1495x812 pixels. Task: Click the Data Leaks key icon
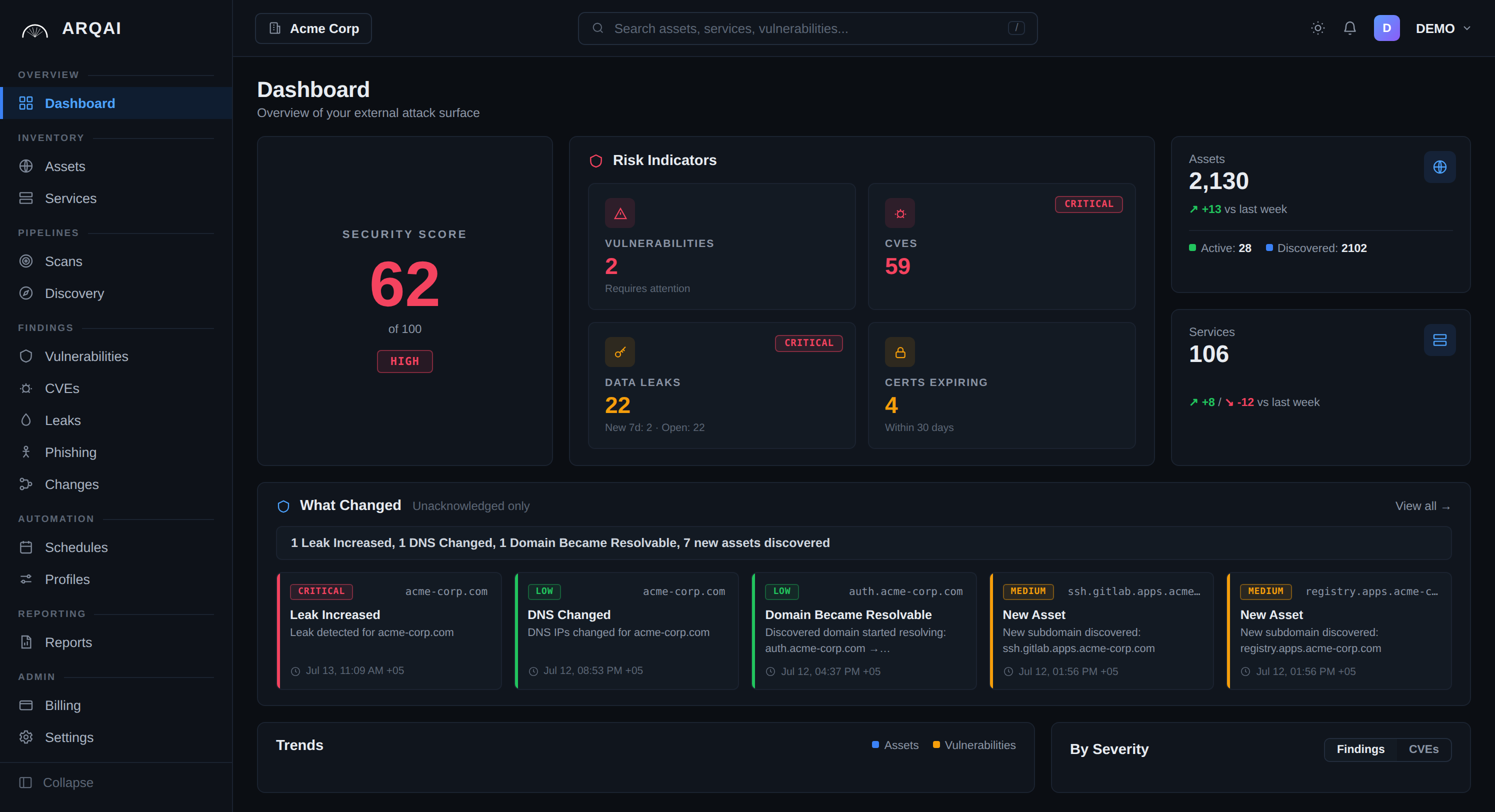point(620,352)
